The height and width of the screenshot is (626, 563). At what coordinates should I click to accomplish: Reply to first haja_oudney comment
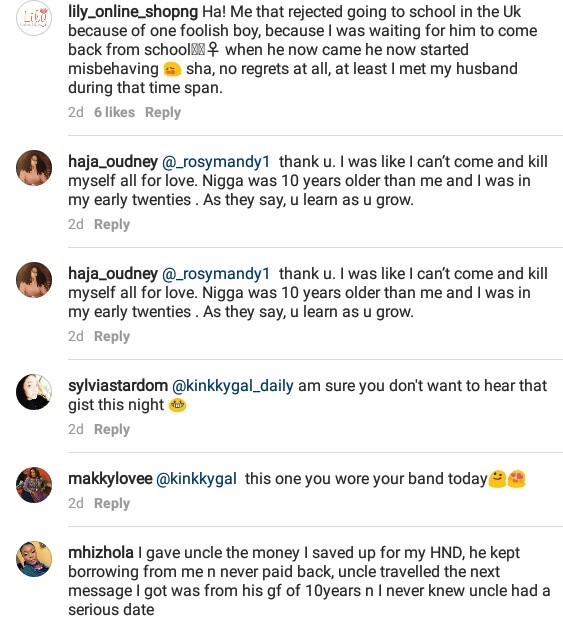click(x=112, y=225)
